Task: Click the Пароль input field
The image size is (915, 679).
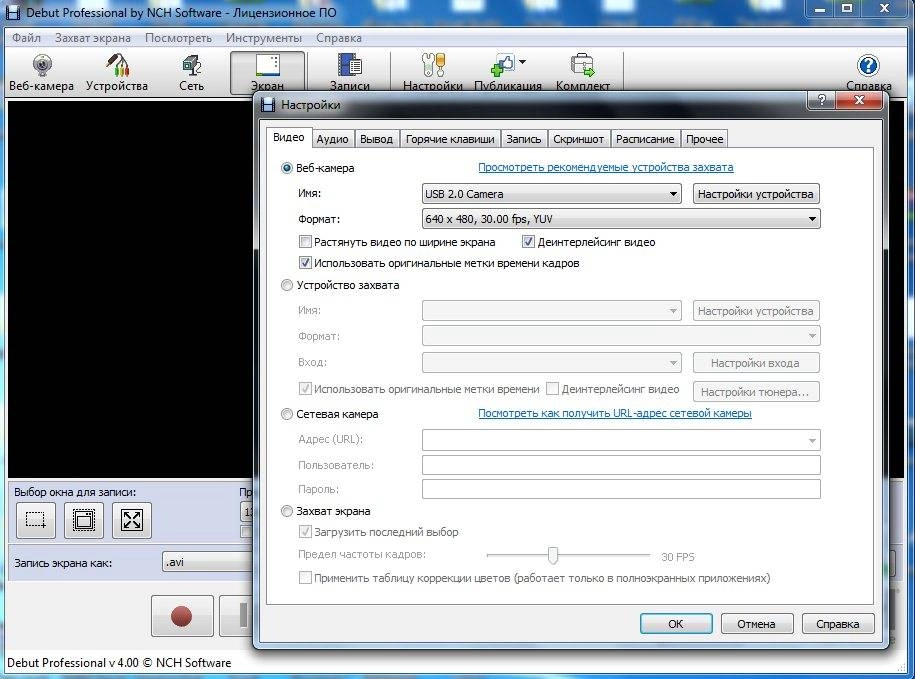Action: tap(621, 489)
